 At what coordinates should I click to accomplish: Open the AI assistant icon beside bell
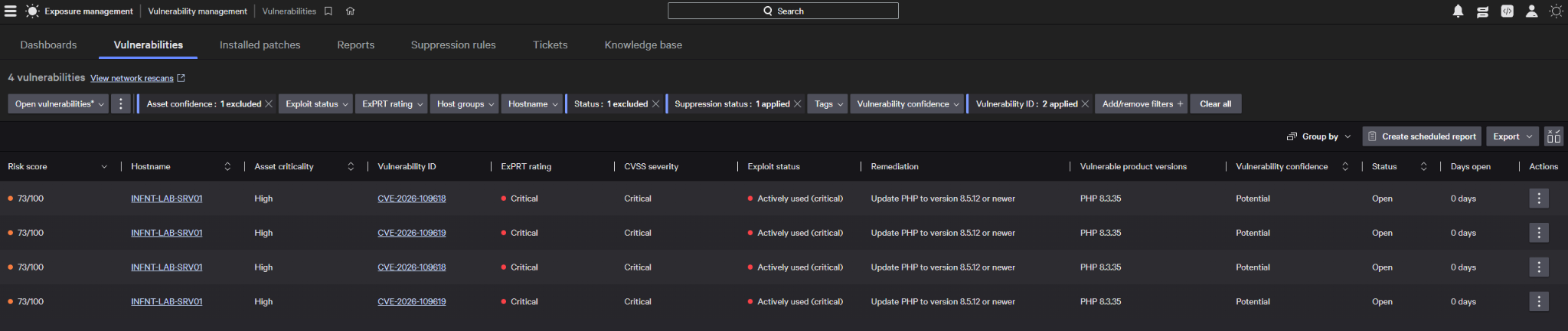click(1482, 11)
